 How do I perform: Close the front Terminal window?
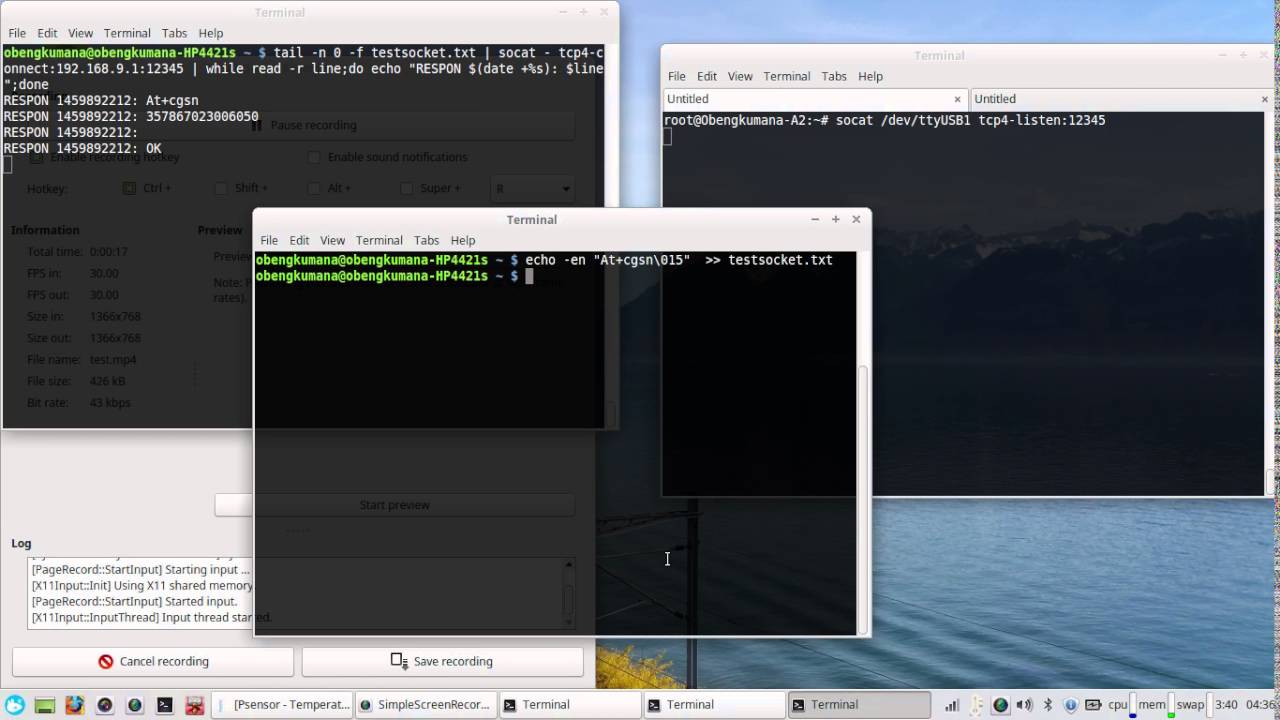click(856, 219)
